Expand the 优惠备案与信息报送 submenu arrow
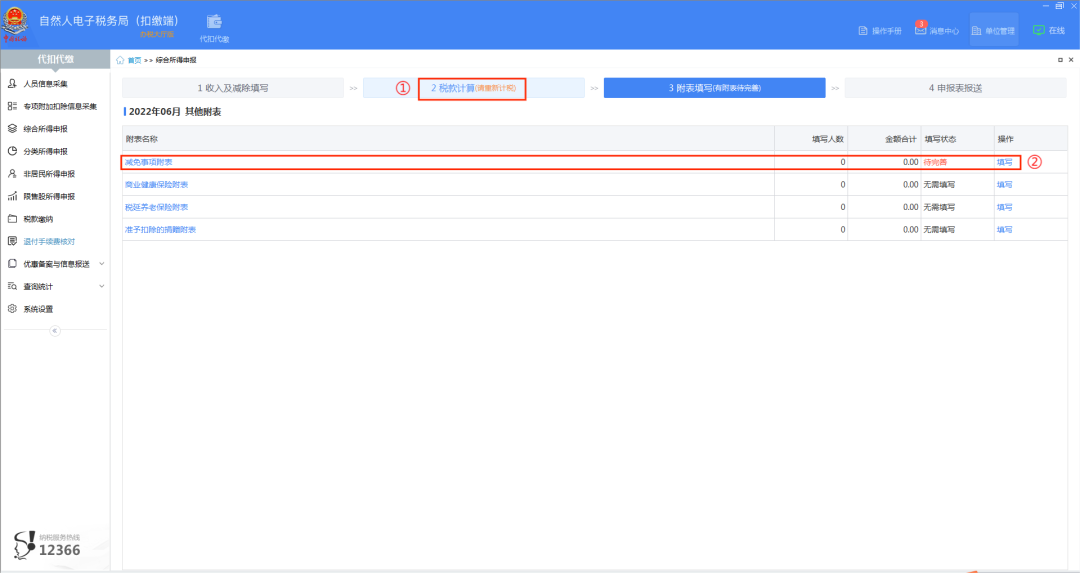 [101, 264]
